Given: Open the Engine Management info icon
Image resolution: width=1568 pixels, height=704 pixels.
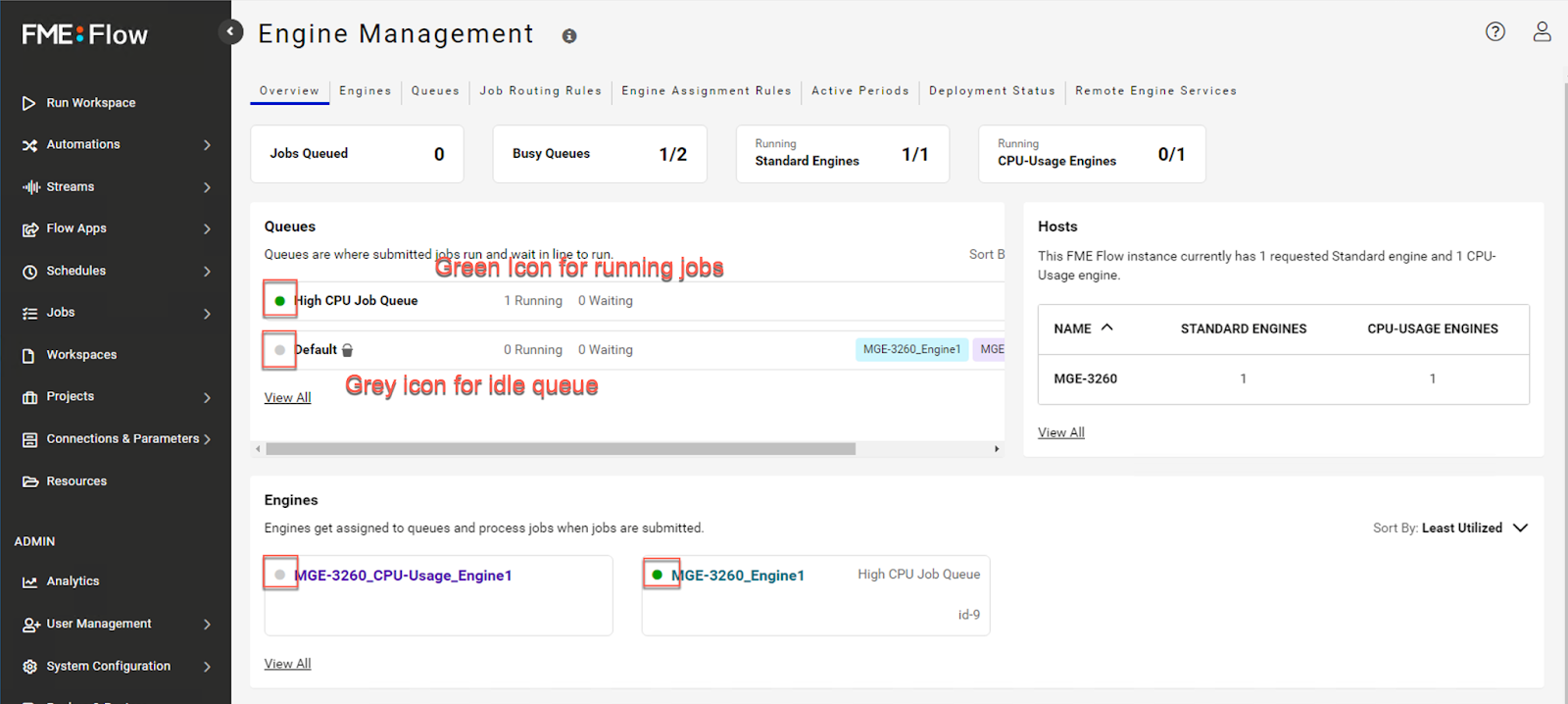Looking at the screenshot, I should [x=569, y=36].
